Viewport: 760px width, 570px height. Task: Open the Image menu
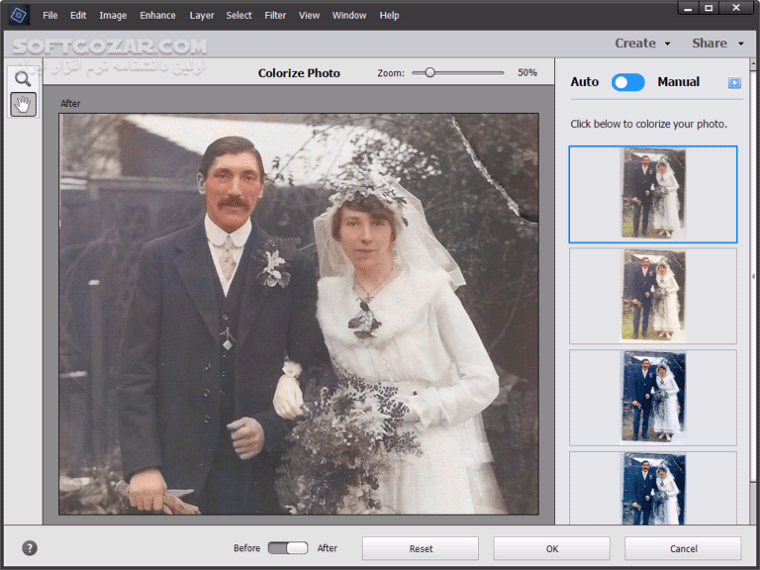click(x=113, y=16)
